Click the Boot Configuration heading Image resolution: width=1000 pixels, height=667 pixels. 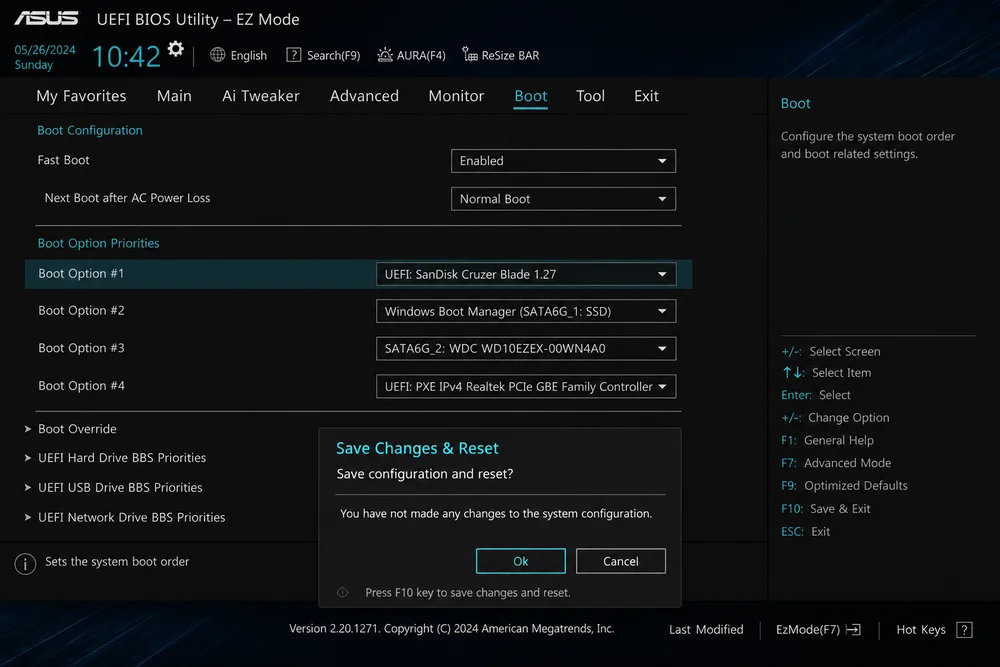(x=90, y=130)
